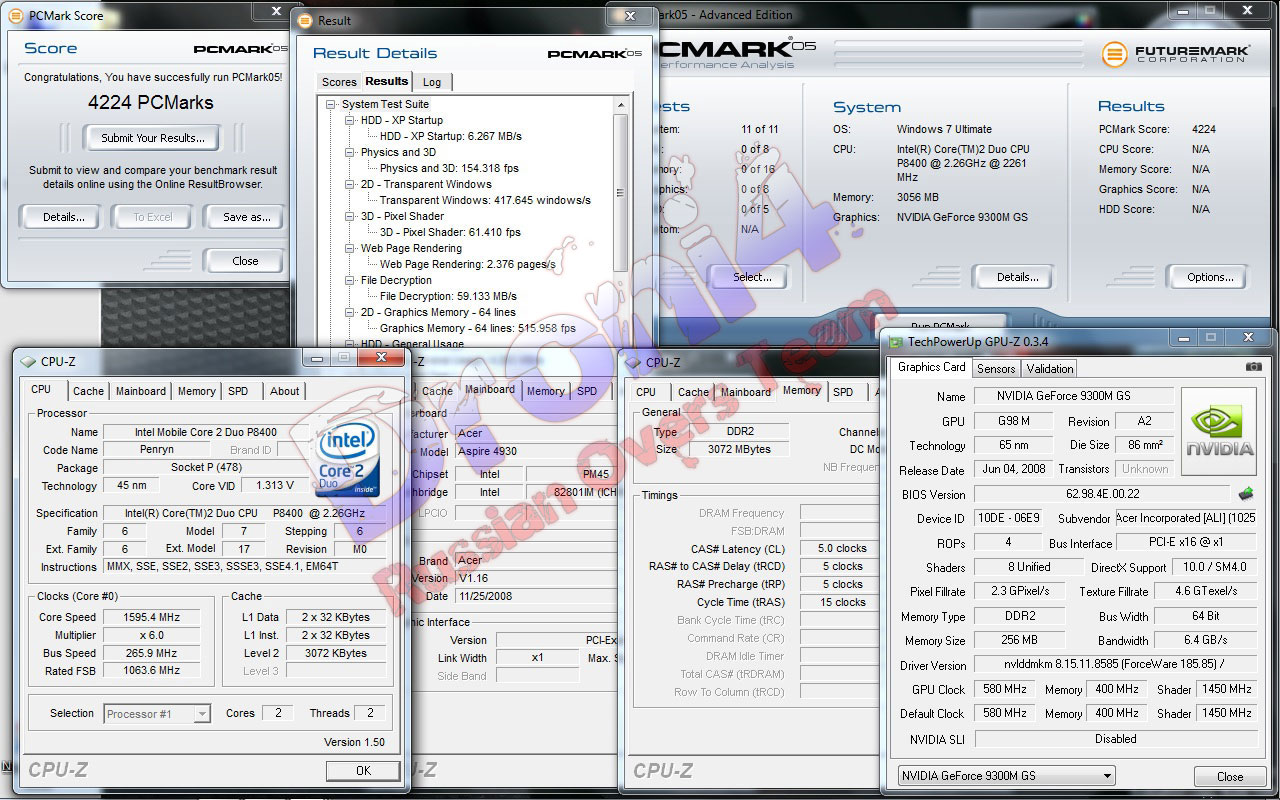Click the Save as button
This screenshot has width=1280, height=800.
pyautogui.click(x=246, y=217)
